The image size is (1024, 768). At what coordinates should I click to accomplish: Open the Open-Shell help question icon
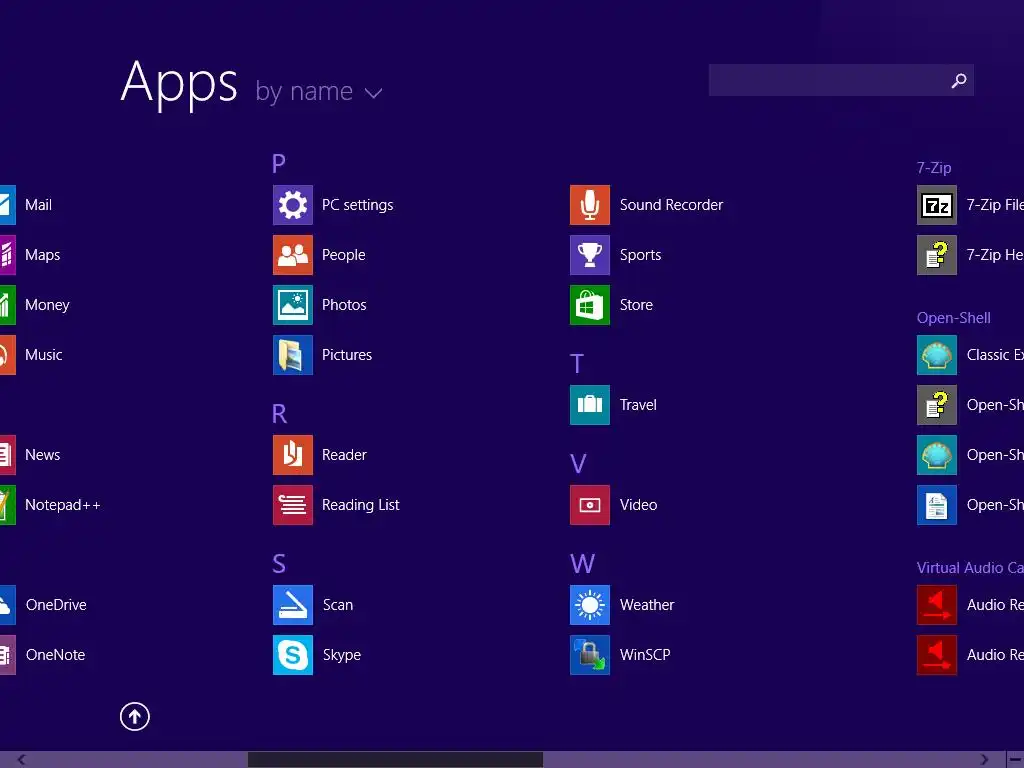tap(936, 405)
